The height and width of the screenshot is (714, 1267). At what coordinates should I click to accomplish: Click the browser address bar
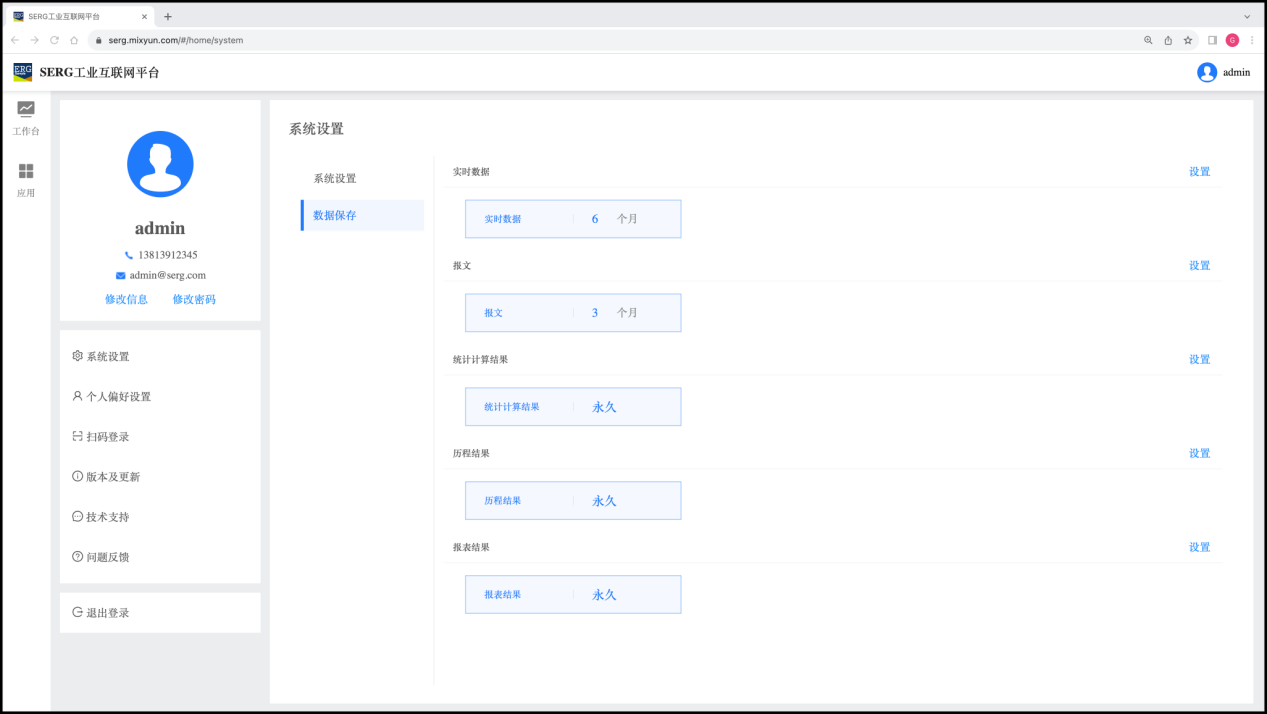click(600, 40)
